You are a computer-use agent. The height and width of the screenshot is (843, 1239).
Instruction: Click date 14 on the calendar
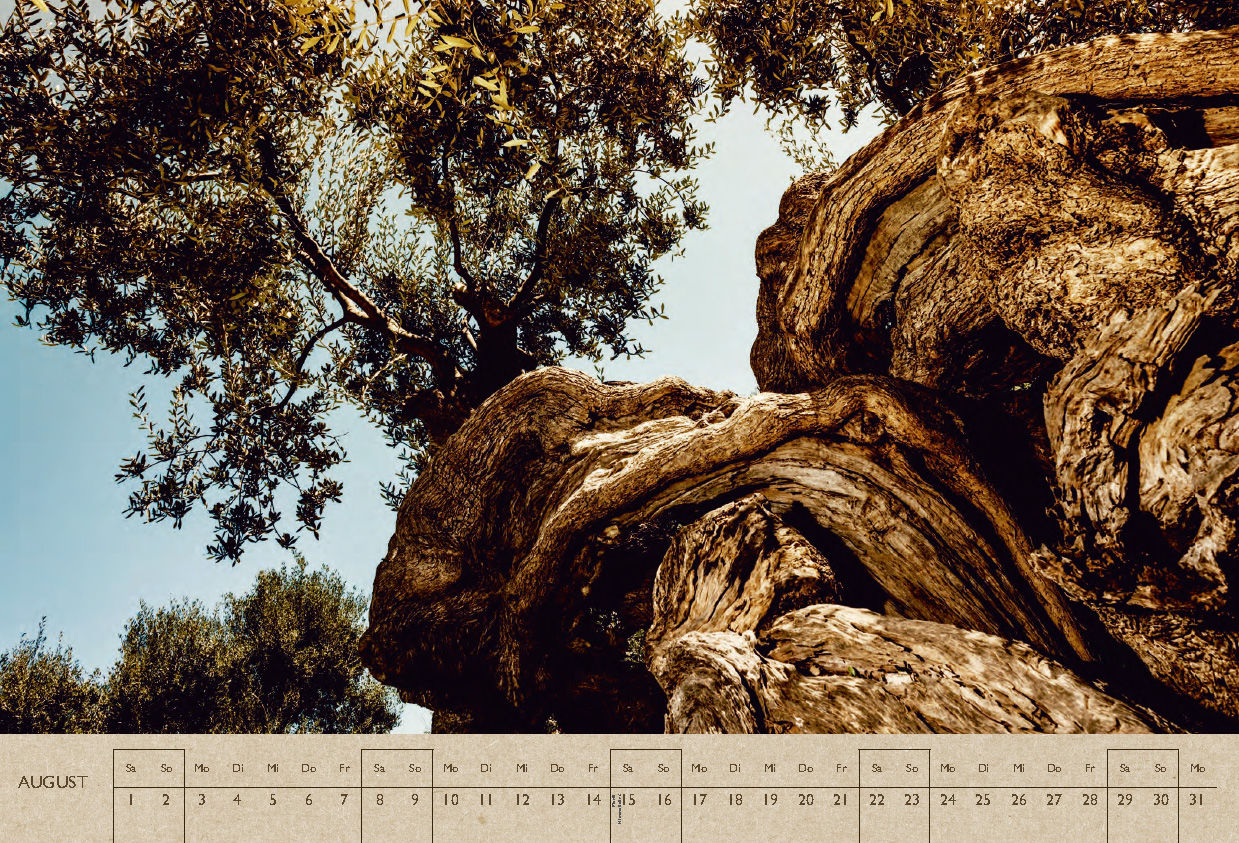point(593,800)
